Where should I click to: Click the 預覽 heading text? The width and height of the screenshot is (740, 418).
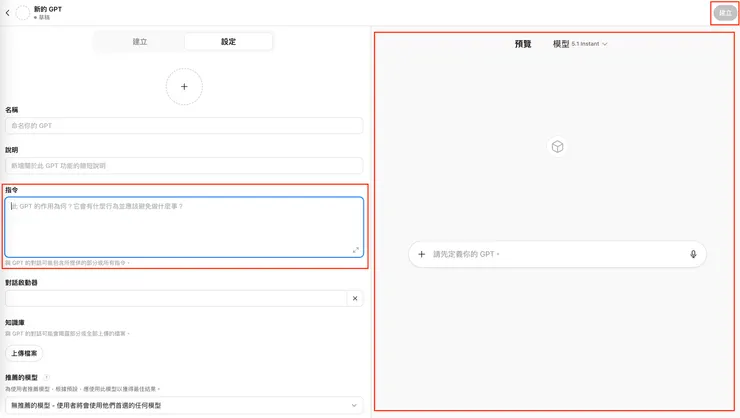523,44
